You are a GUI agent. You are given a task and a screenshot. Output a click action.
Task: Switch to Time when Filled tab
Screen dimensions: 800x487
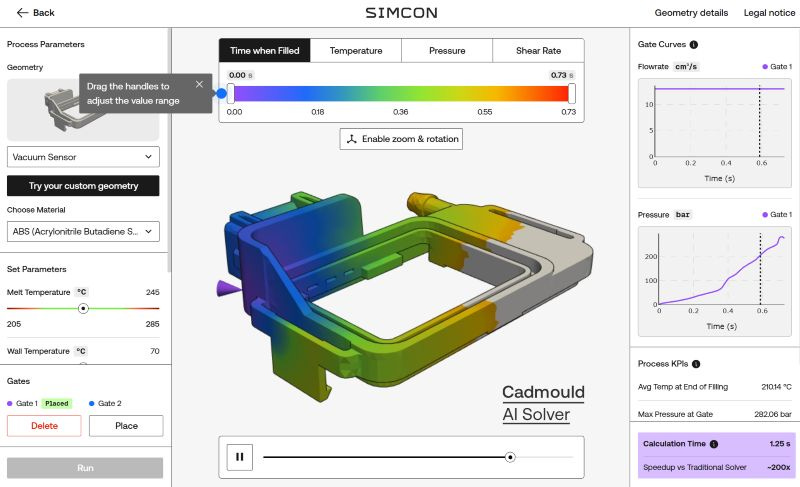(x=264, y=50)
